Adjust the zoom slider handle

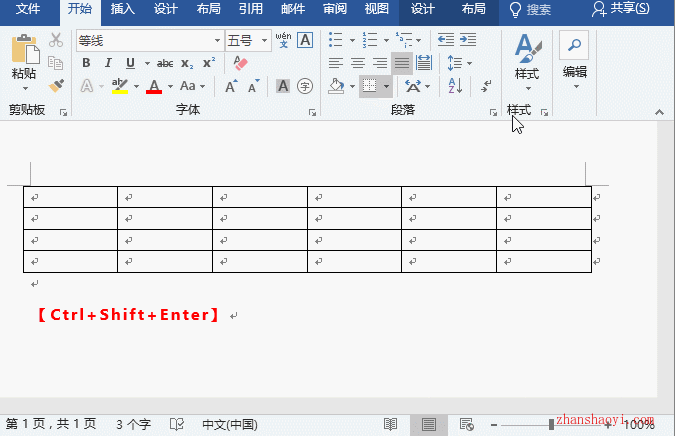(551, 425)
